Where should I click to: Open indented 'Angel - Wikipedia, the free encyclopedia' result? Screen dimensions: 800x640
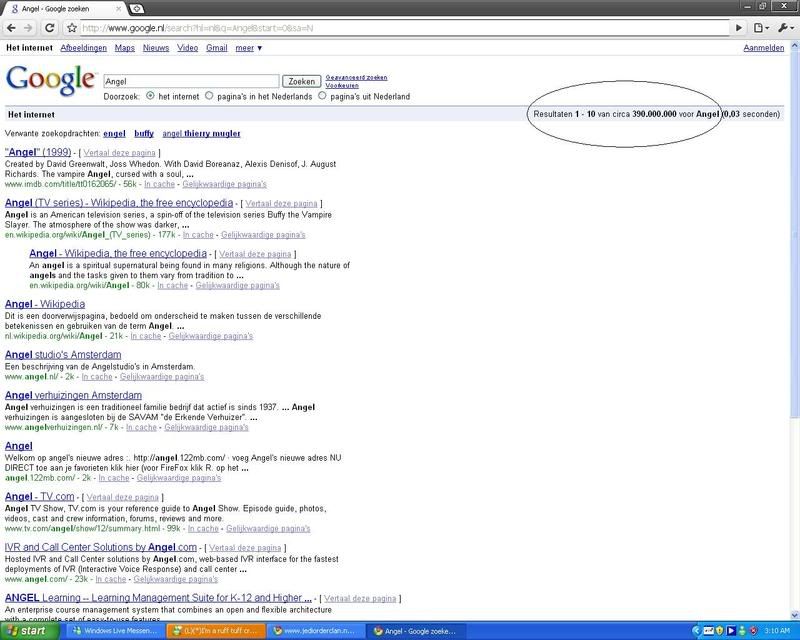[118, 253]
